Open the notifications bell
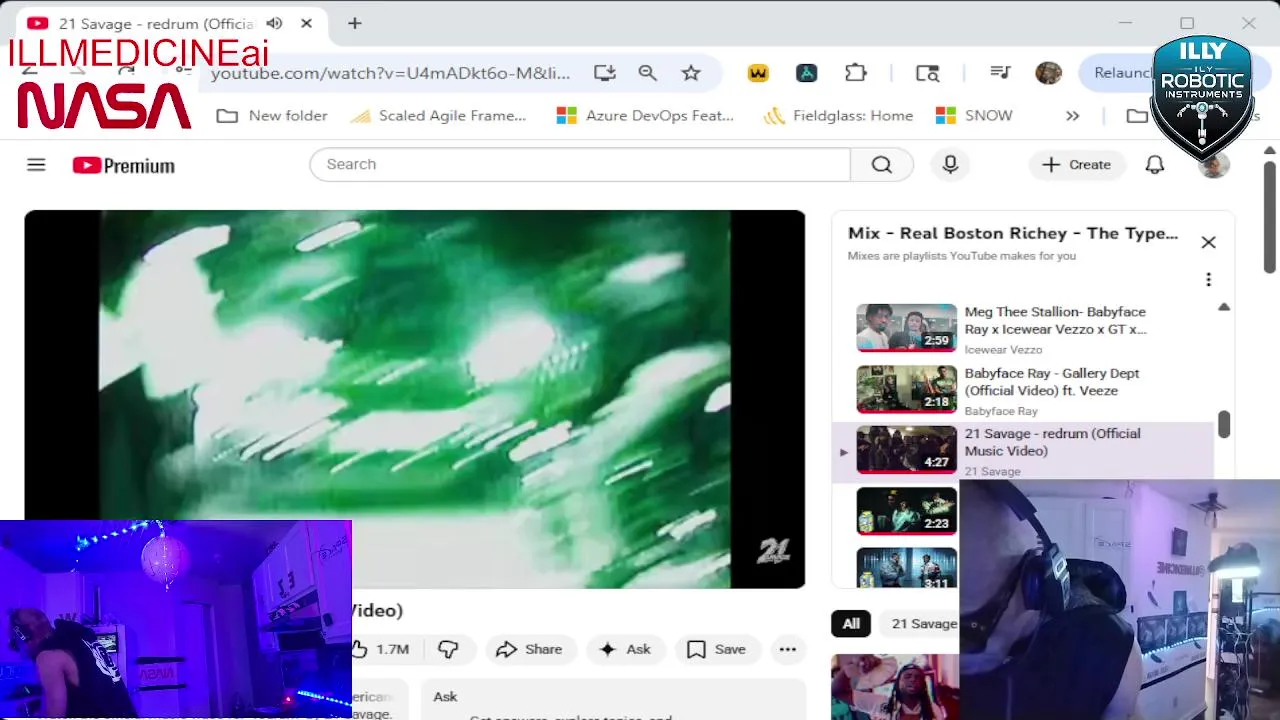Viewport: 1280px width, 720px height. pos(1155,165)
